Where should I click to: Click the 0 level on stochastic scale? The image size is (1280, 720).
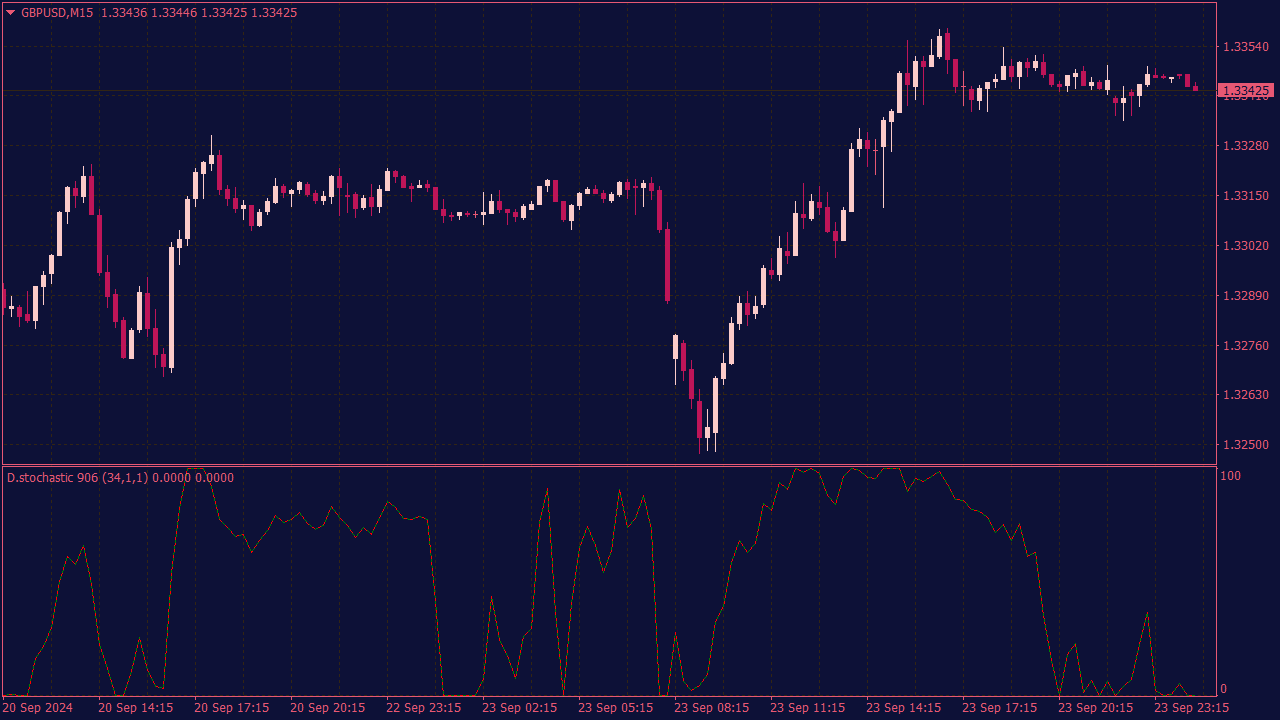[1224, 689]
